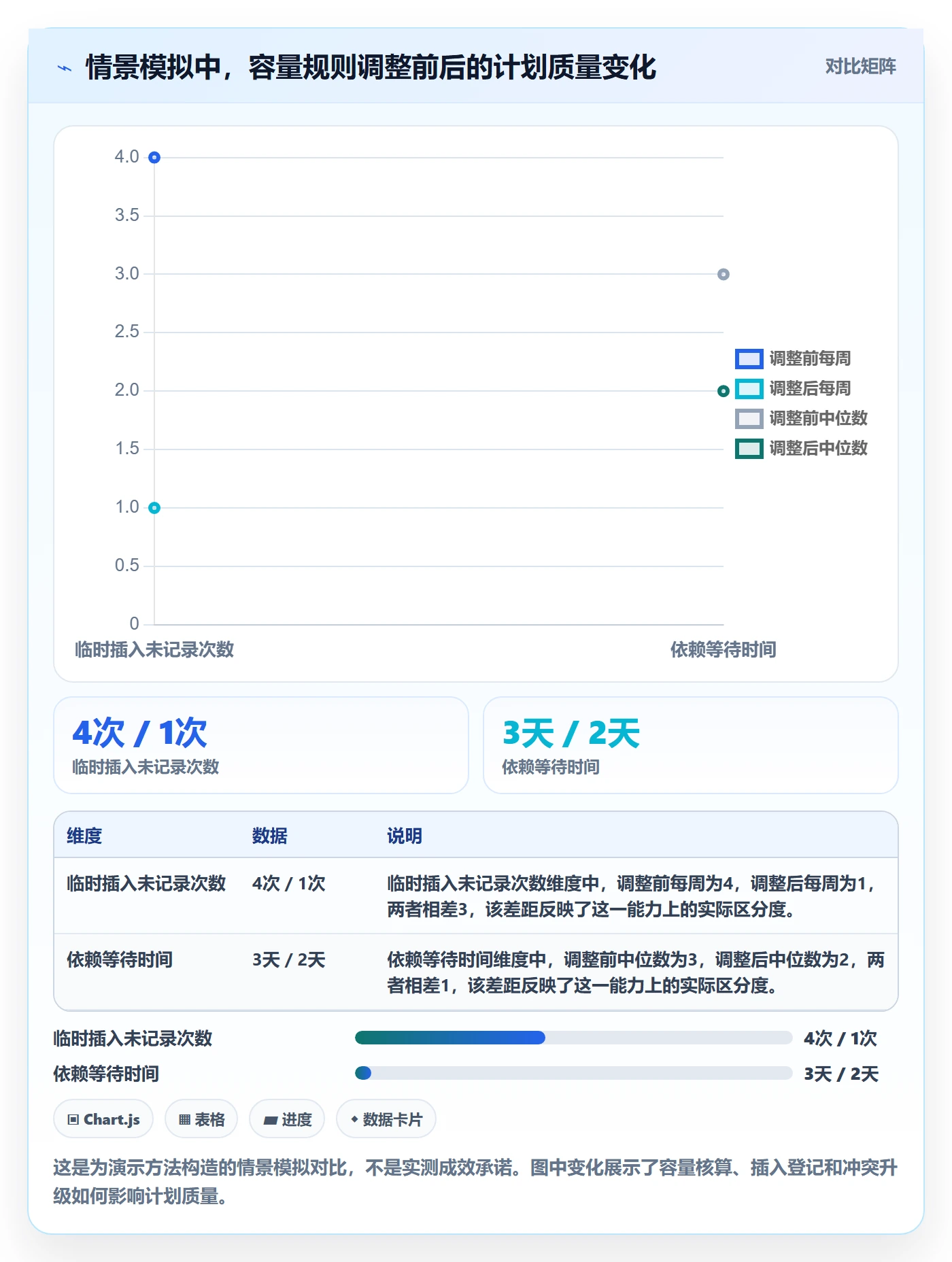Click the 临时插入未记录次数 progress bar

click(x=573, y=1038)
